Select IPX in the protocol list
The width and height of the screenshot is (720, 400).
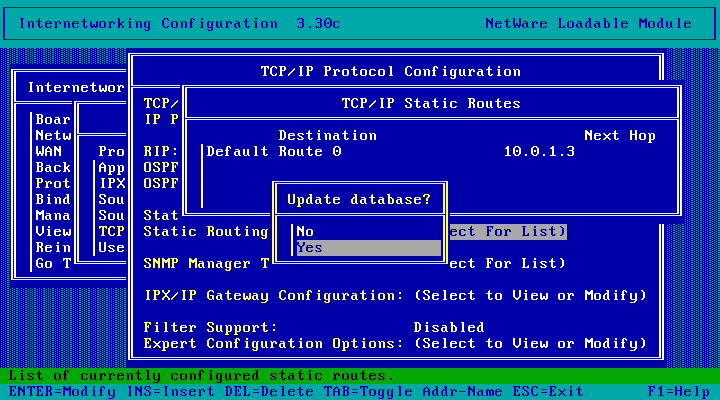click(x=112, y=183)
